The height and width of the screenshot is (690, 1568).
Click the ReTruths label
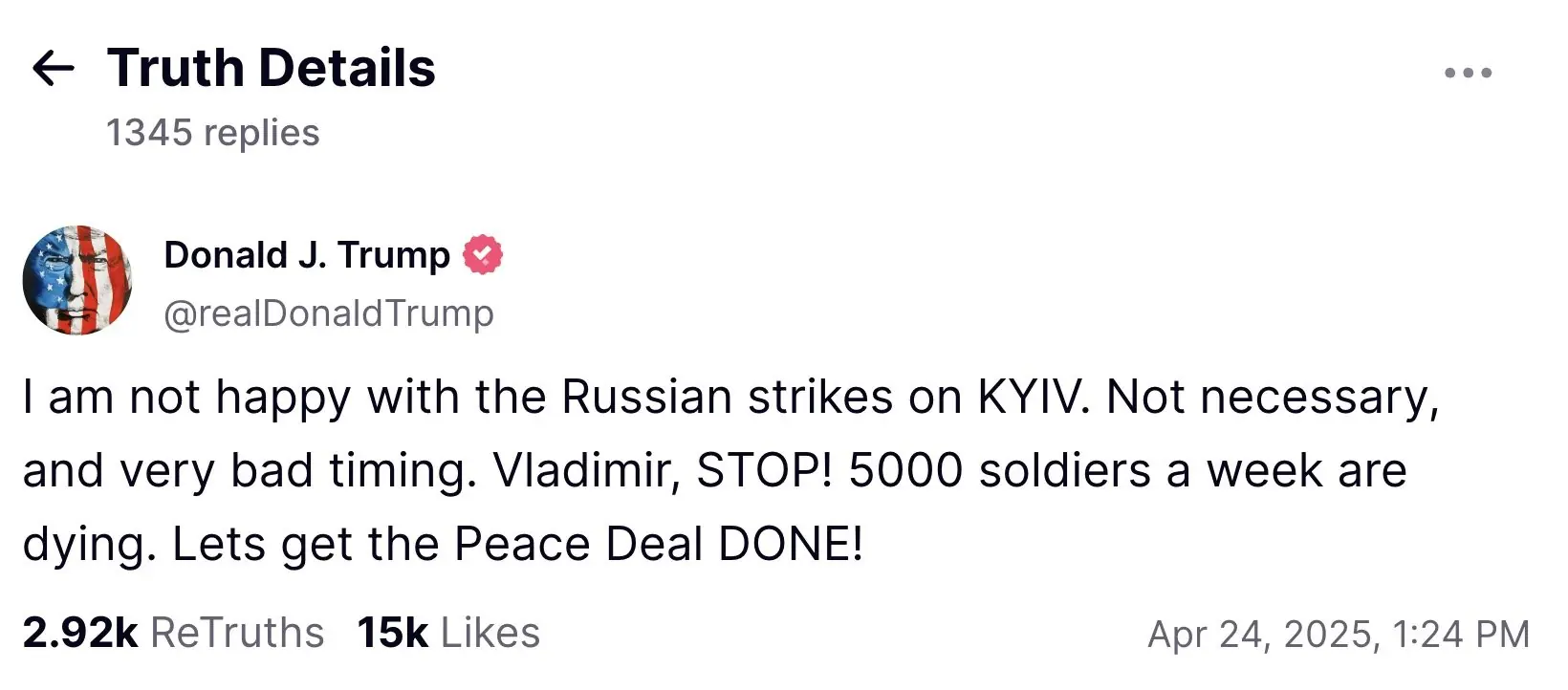(234, 632)
